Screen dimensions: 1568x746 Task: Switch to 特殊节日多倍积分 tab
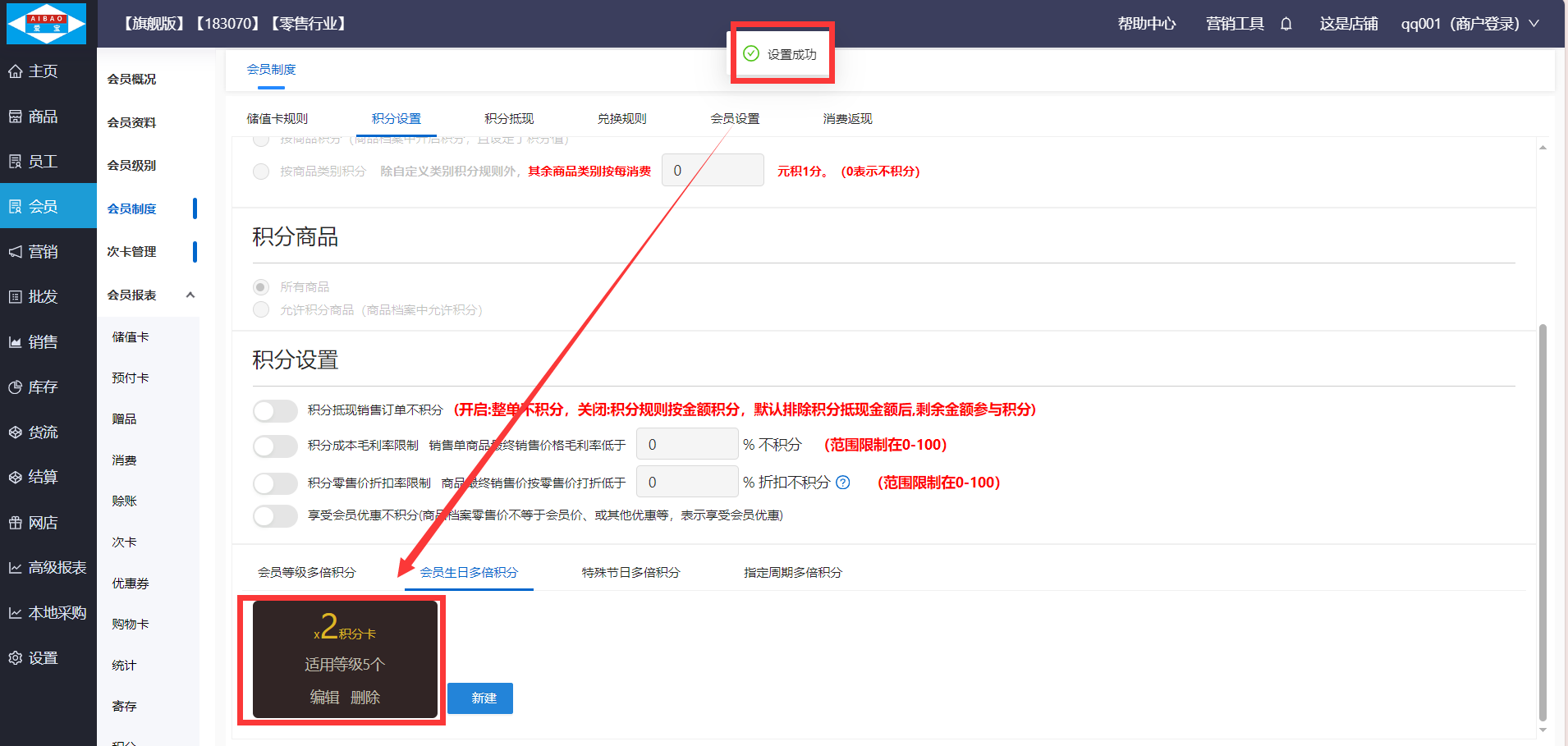[630, 572]
